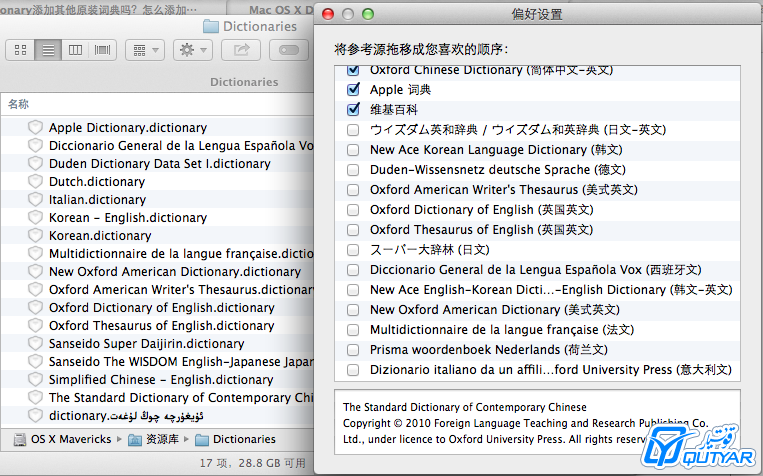Screen dimensions: 763x476
Task: Enable the Dizionario italiano checkbox
Action: (353, 370)
